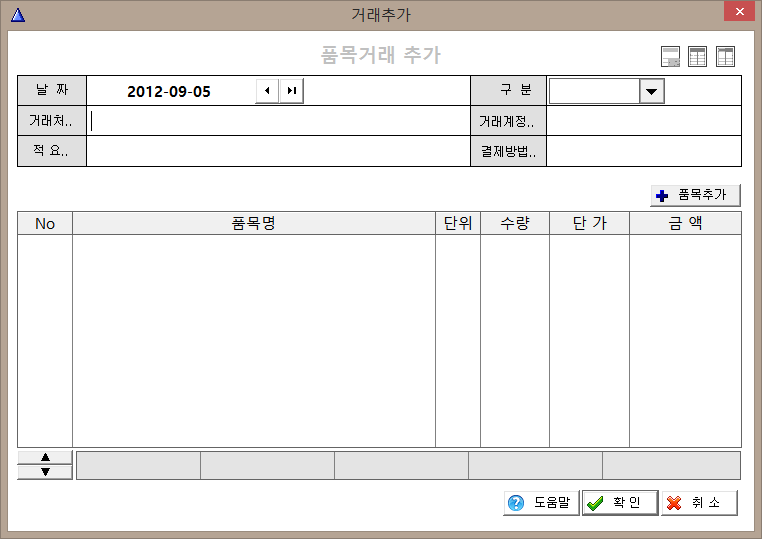Click the 단 가 column header

tap(589, 224)
